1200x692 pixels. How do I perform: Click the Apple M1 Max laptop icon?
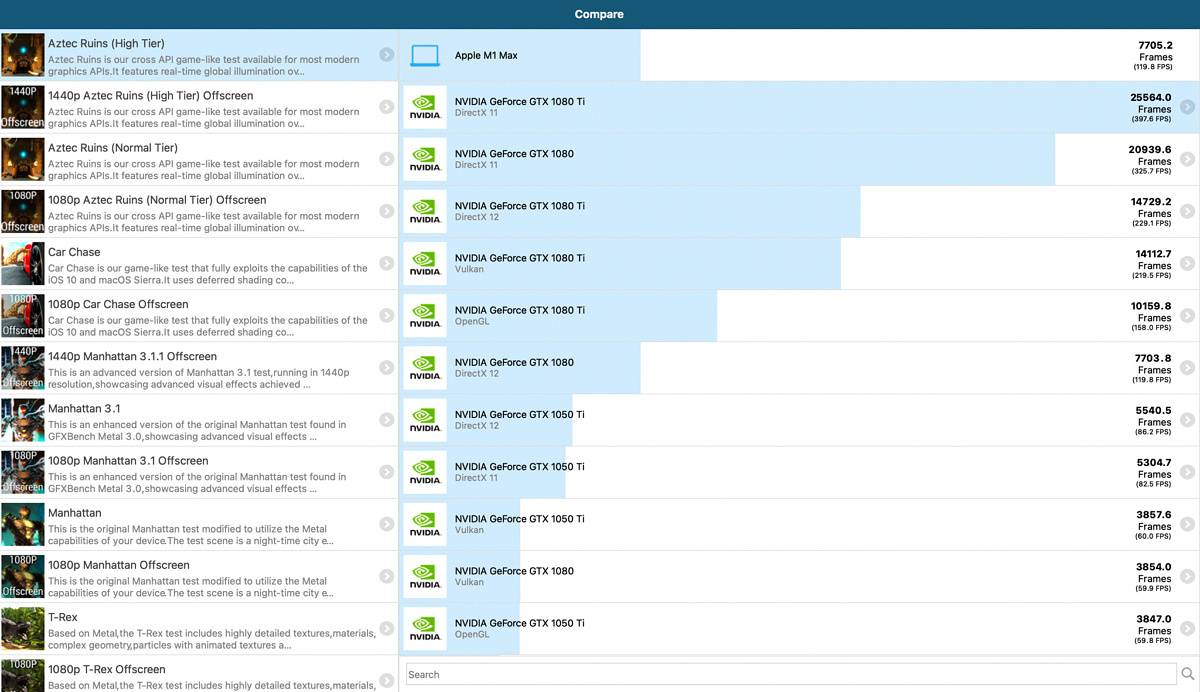(x=425, y=56)
